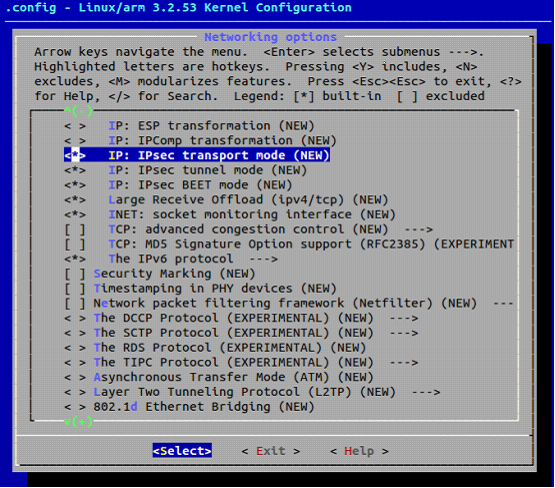Select IP: ESP transformation entry

[x=211, y=126]
